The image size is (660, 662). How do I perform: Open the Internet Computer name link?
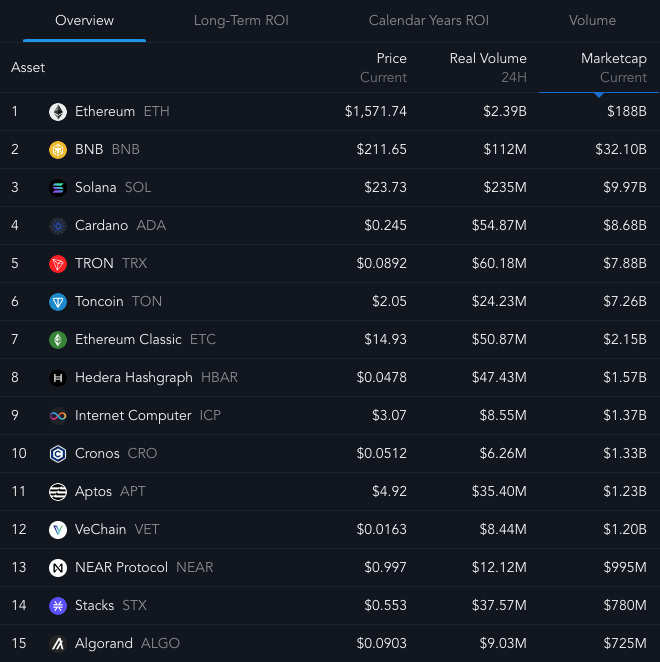[x=133, y=415]
